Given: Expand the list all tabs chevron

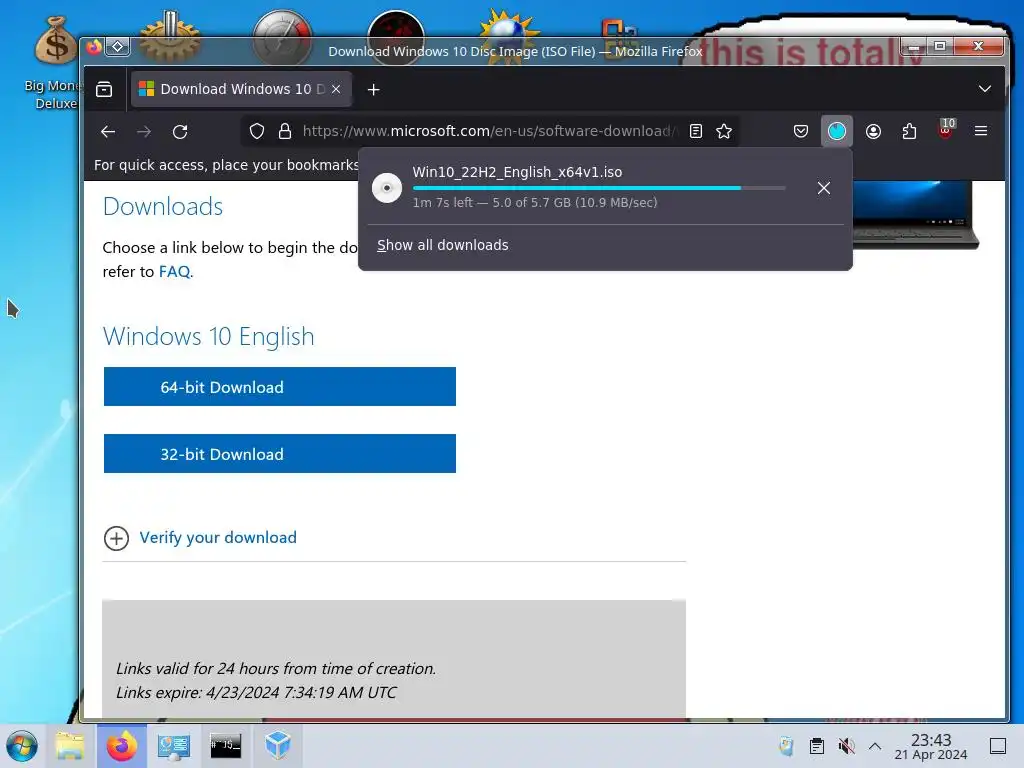Looking at the screenshot, I should click(x=985, y=89).
